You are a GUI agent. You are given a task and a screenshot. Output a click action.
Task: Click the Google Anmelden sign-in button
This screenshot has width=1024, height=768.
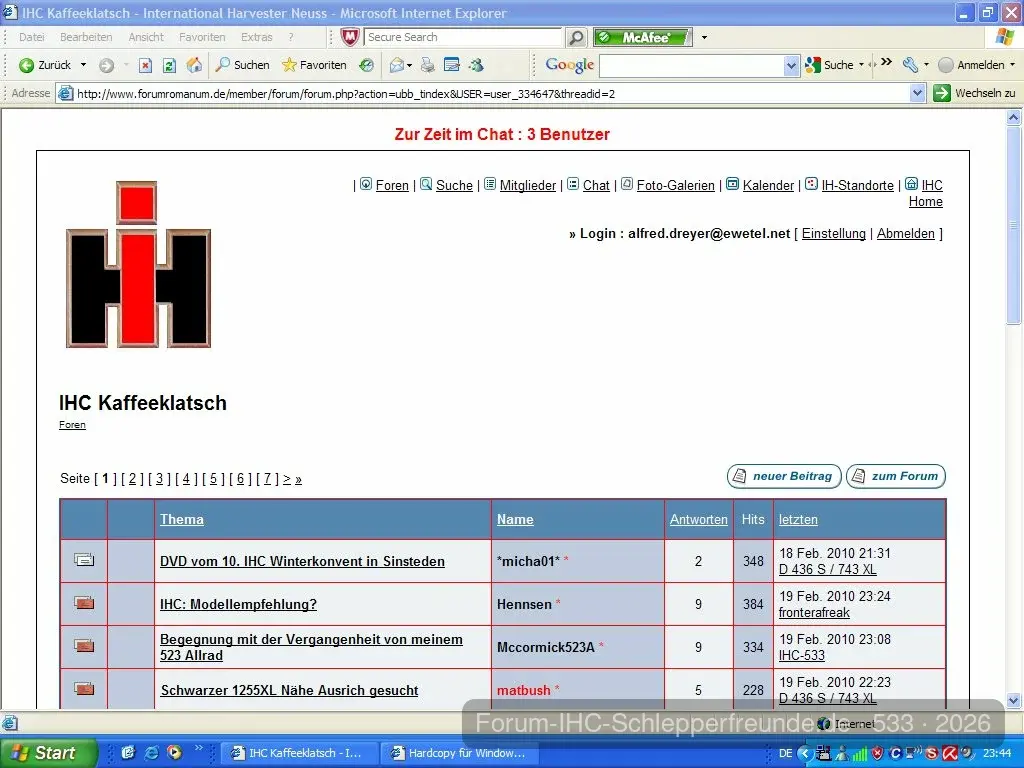[971, 65]
